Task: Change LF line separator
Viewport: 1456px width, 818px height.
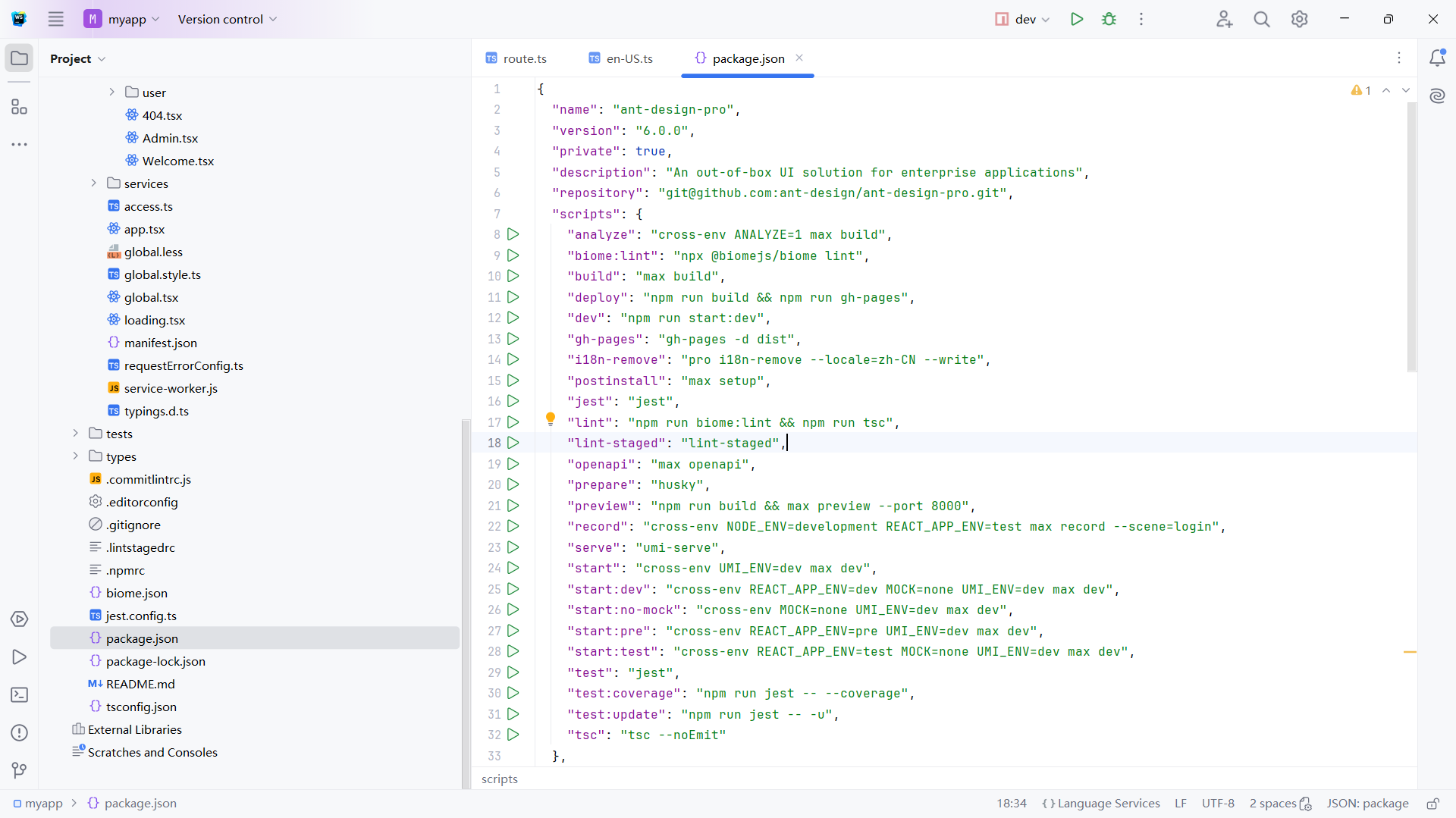Action: coord(1181,804)
